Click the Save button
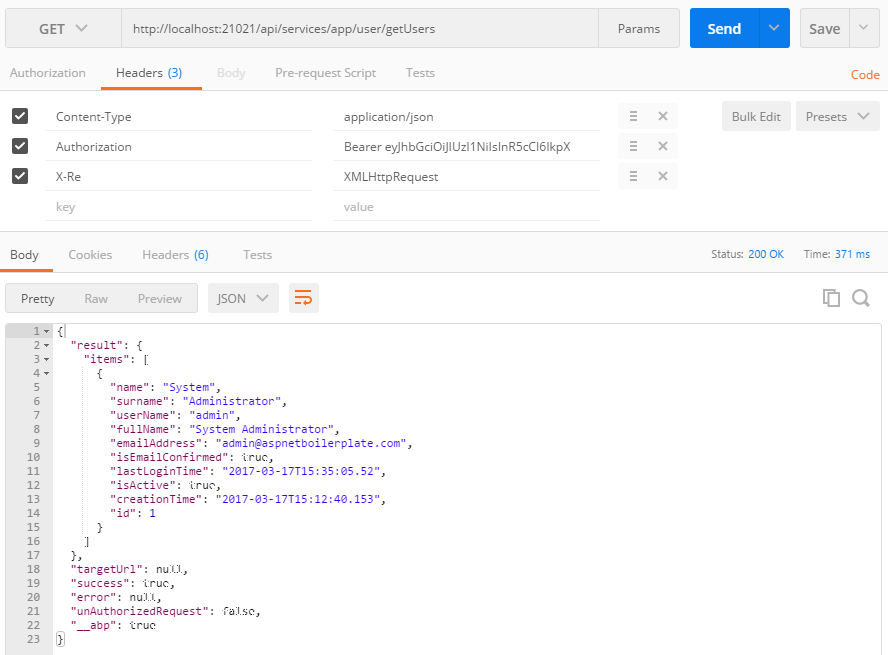Image resolution: width=888 pixels, height=655 pixels. click(825, 28)
